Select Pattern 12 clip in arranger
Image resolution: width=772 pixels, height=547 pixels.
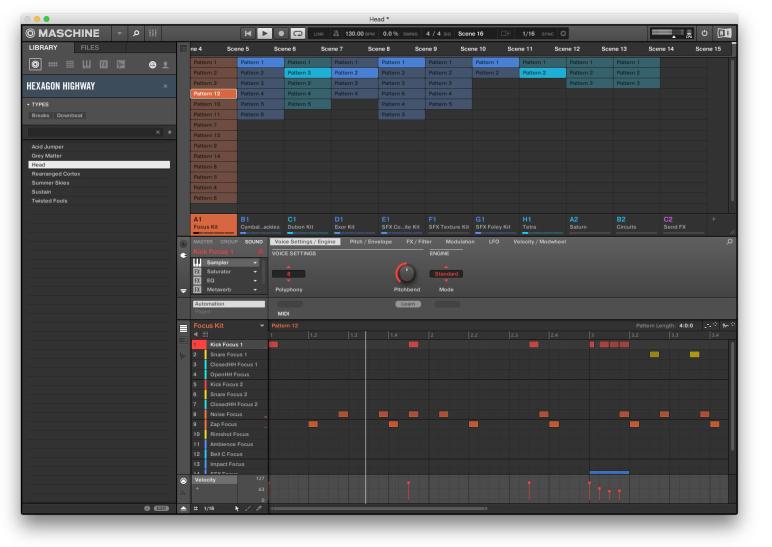point(213,94)
